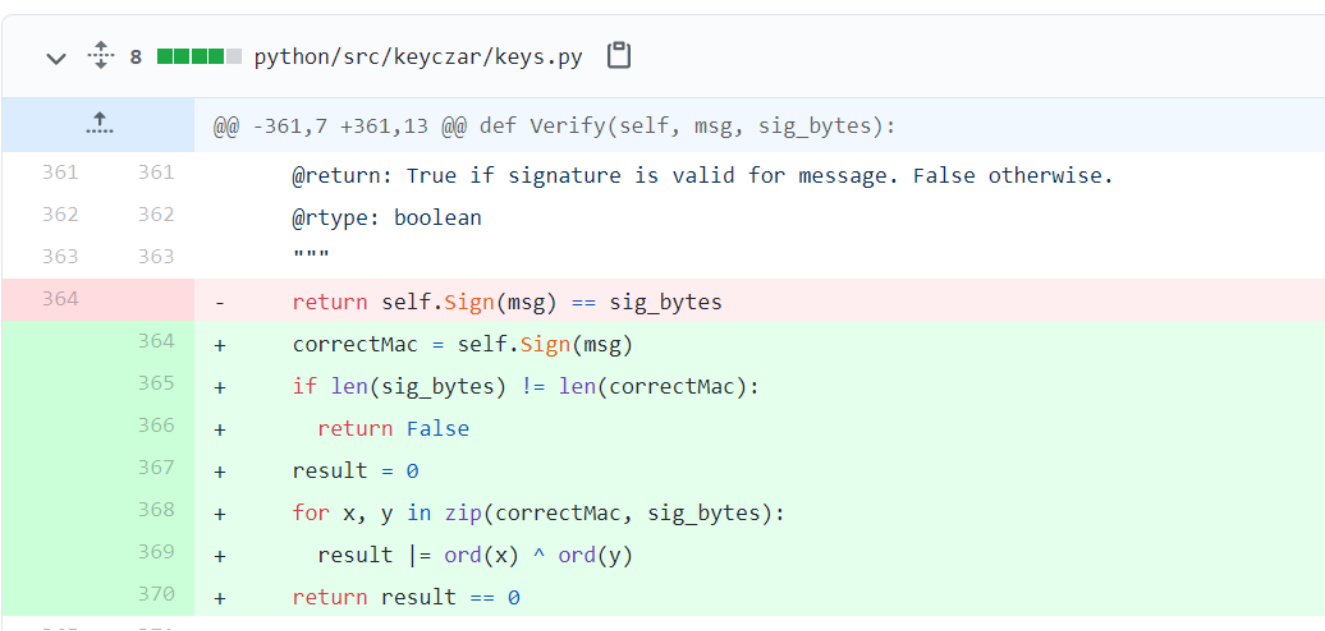
Task: Collapse the keys.py file diff
Action: tap(56, 58)
